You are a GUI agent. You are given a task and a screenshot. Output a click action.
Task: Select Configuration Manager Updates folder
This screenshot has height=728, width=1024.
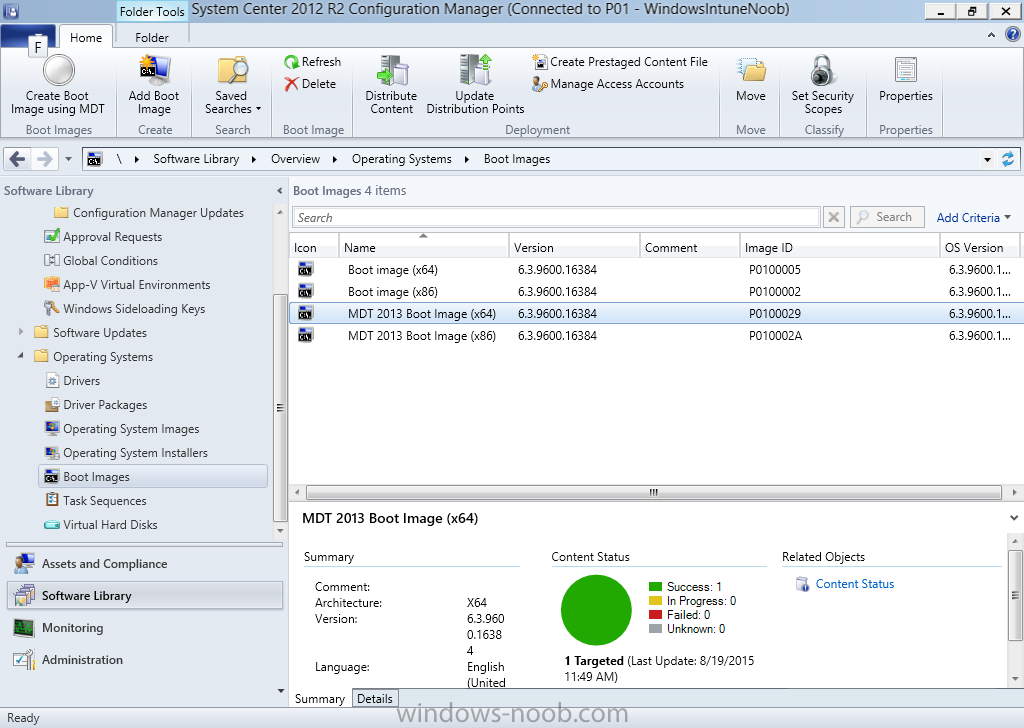(149, 213)
